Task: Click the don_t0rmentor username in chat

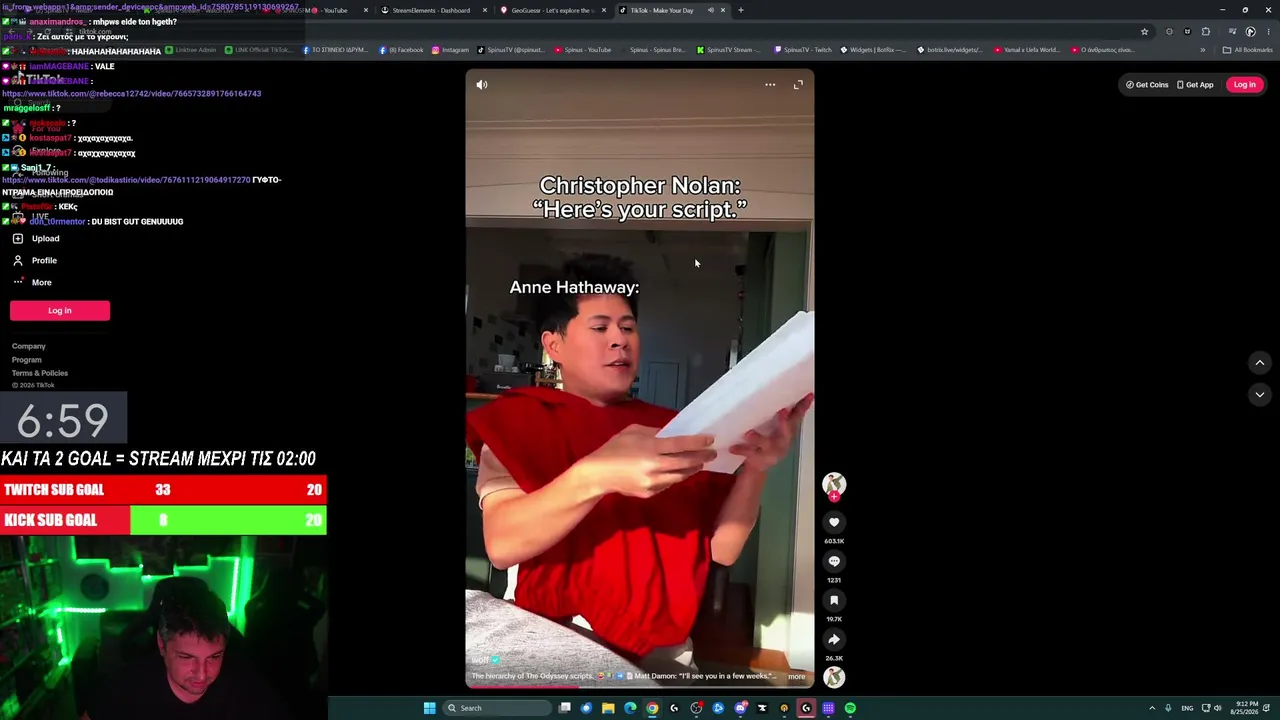Action: 57,222
